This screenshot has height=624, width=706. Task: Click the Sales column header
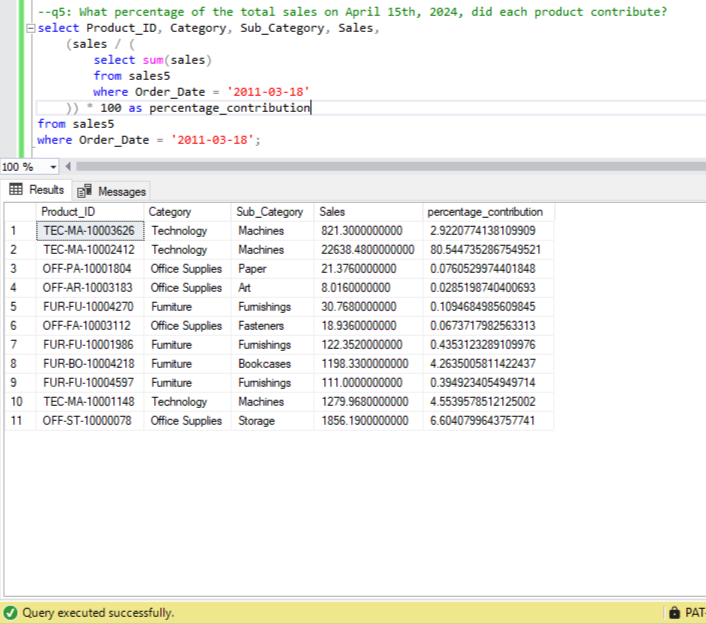(x=368, y=212)
